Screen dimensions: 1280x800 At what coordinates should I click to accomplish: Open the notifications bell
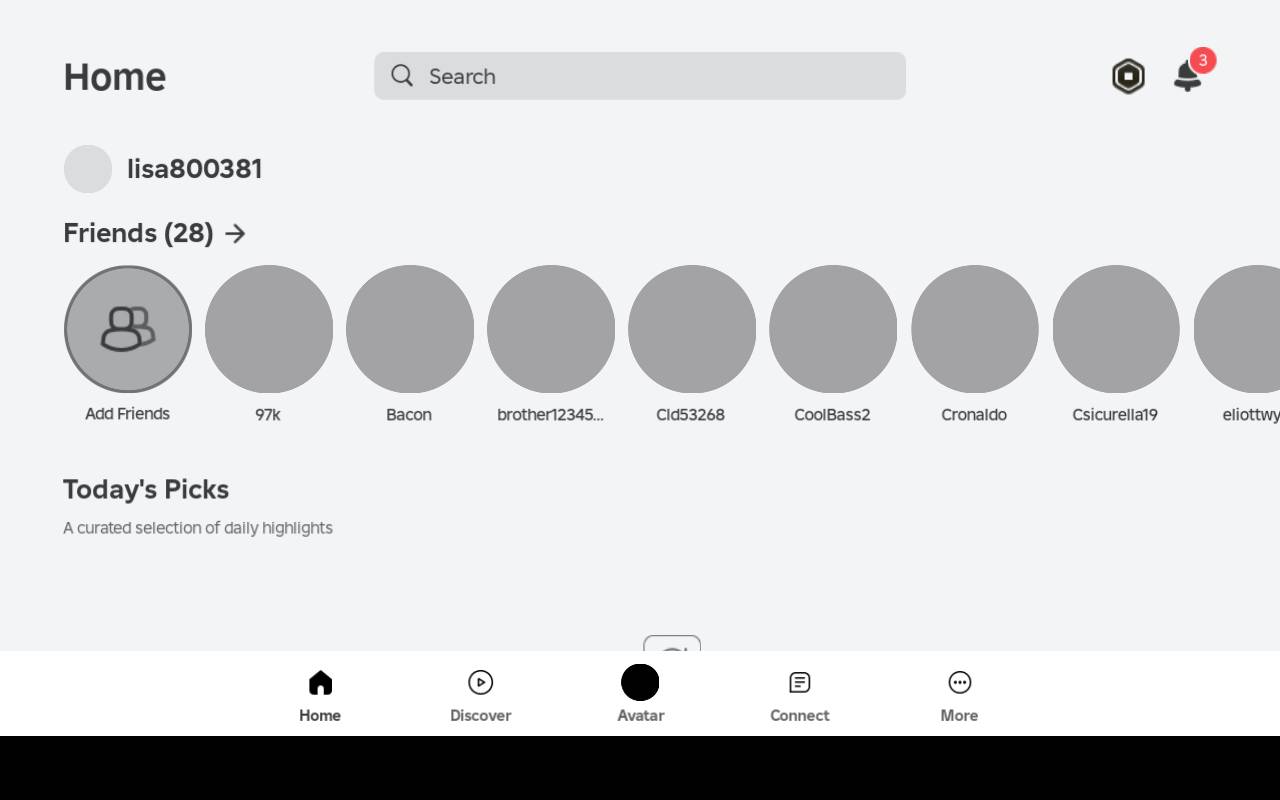[1188, 76]
